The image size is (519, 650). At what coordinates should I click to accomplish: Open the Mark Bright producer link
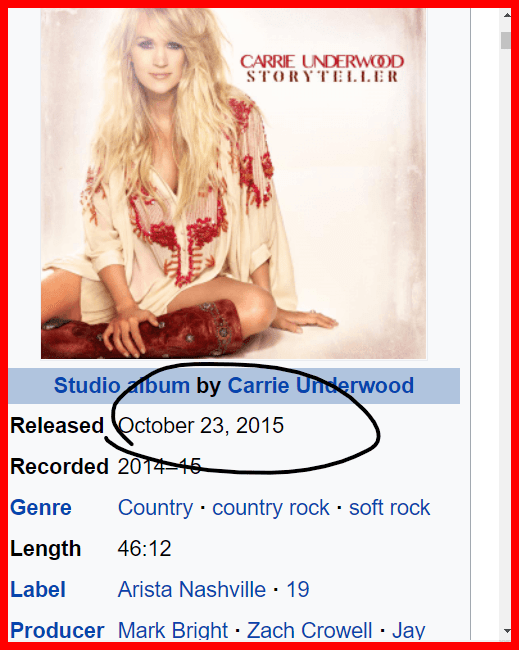172,631
